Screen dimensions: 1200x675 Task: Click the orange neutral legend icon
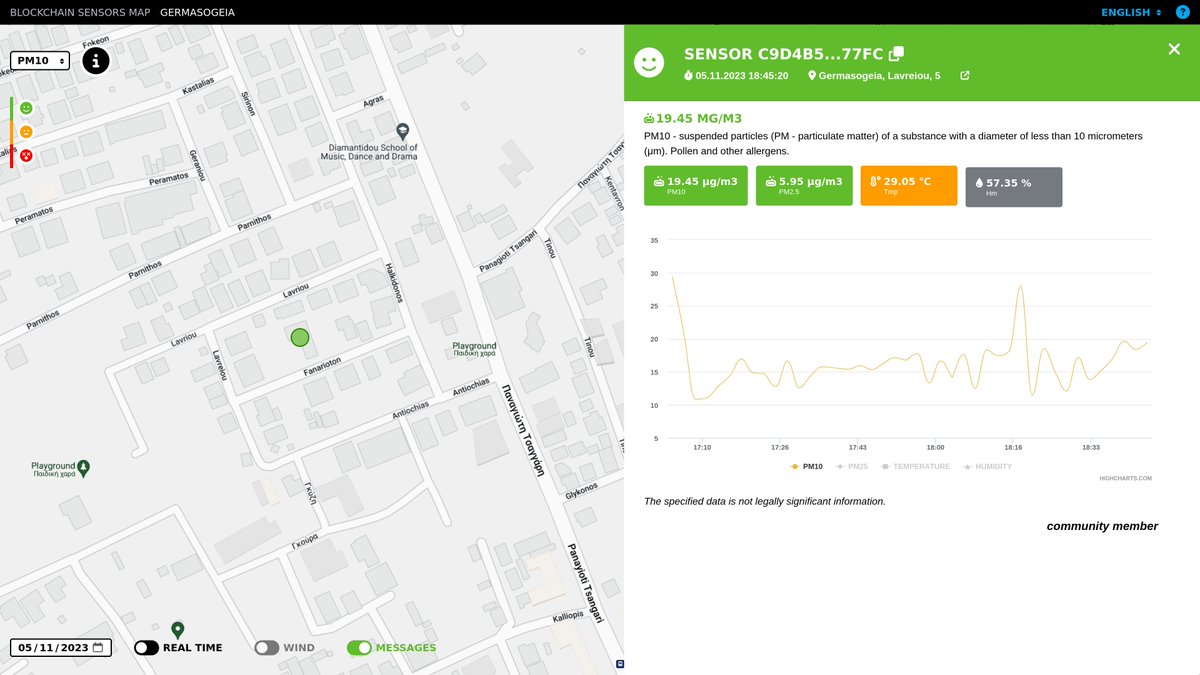26,132
